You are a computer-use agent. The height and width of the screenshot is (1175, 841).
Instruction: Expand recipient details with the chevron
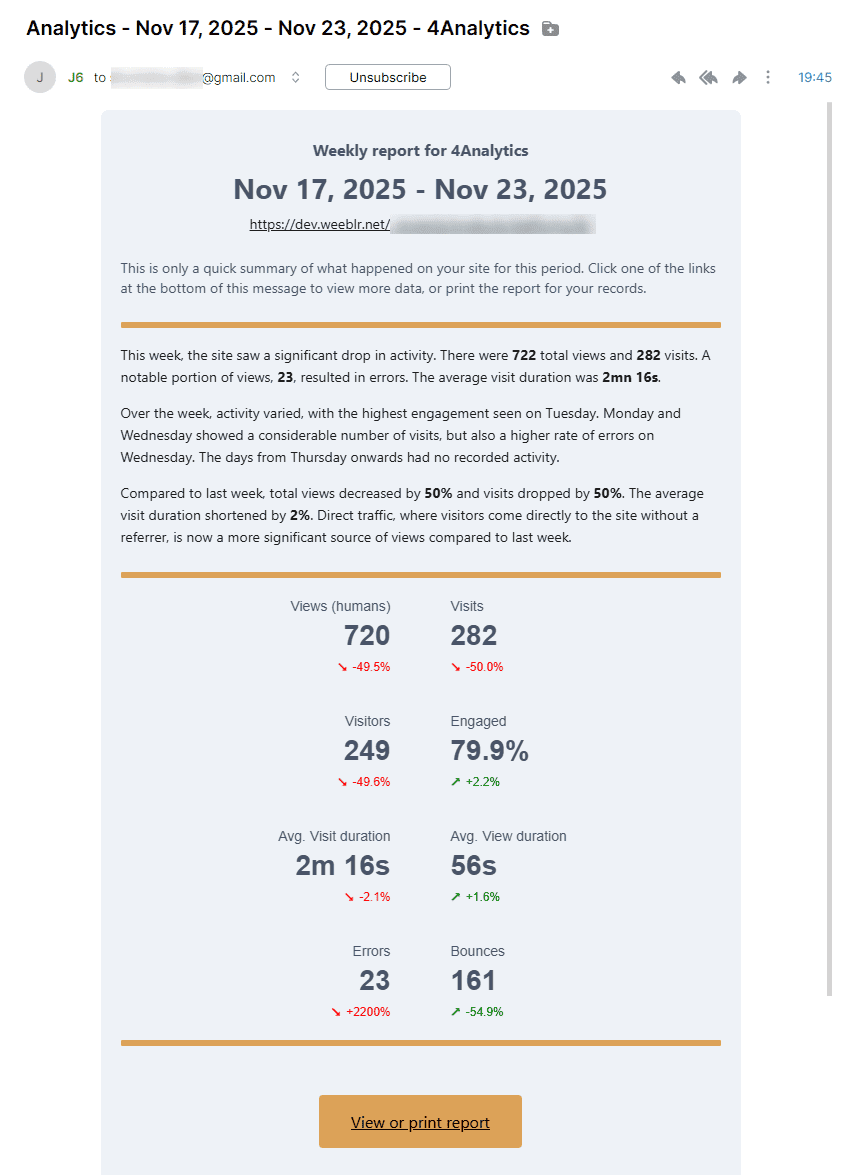click(294, 76)
